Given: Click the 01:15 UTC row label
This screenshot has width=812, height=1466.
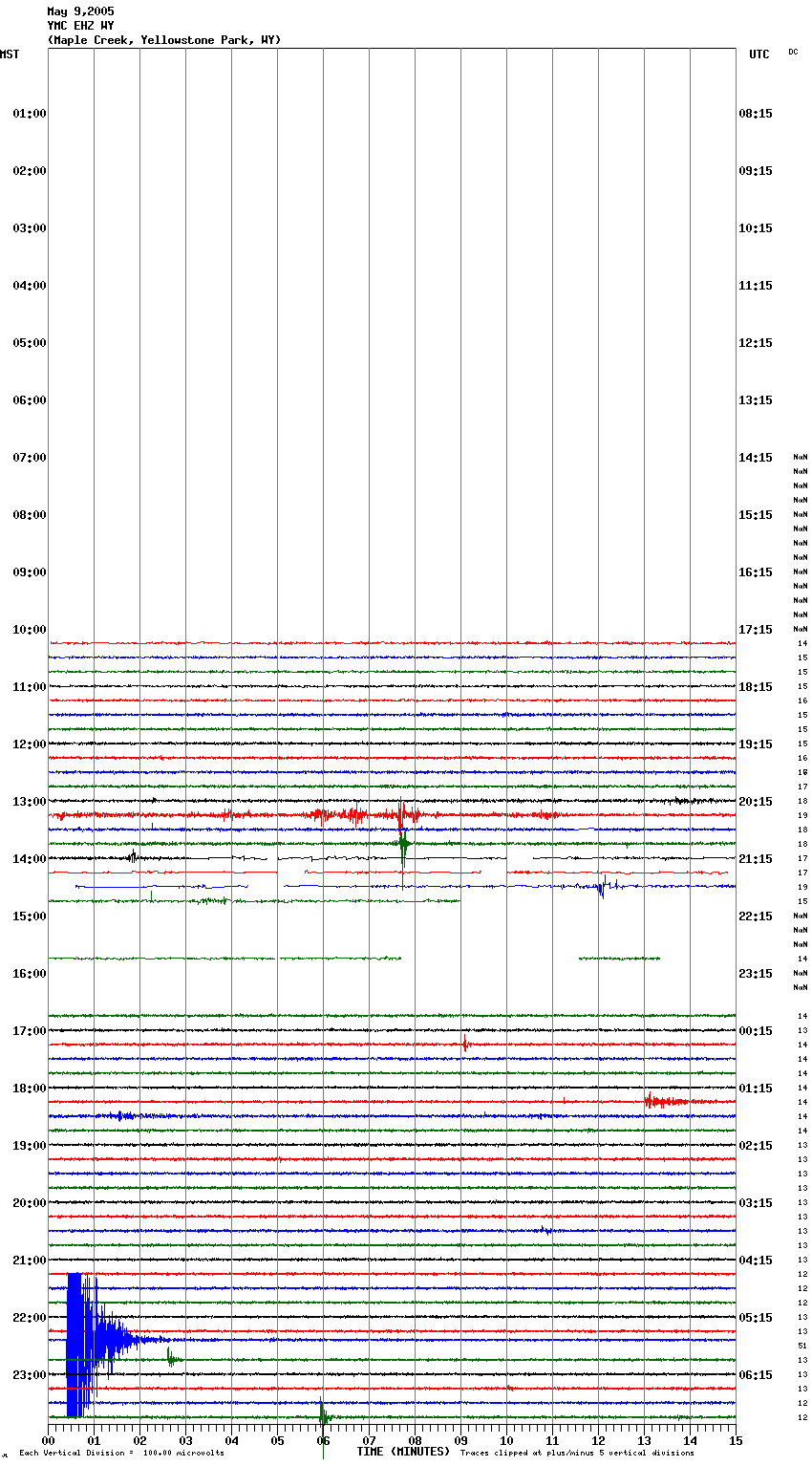Looking at the screenshot, I should pos(756,1089).
